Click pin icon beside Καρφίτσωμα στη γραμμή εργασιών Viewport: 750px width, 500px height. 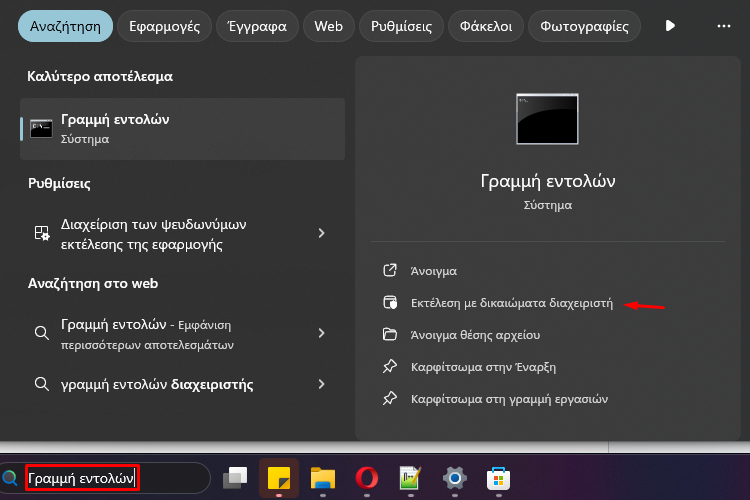pyautogui.click(x=390, y=398)
